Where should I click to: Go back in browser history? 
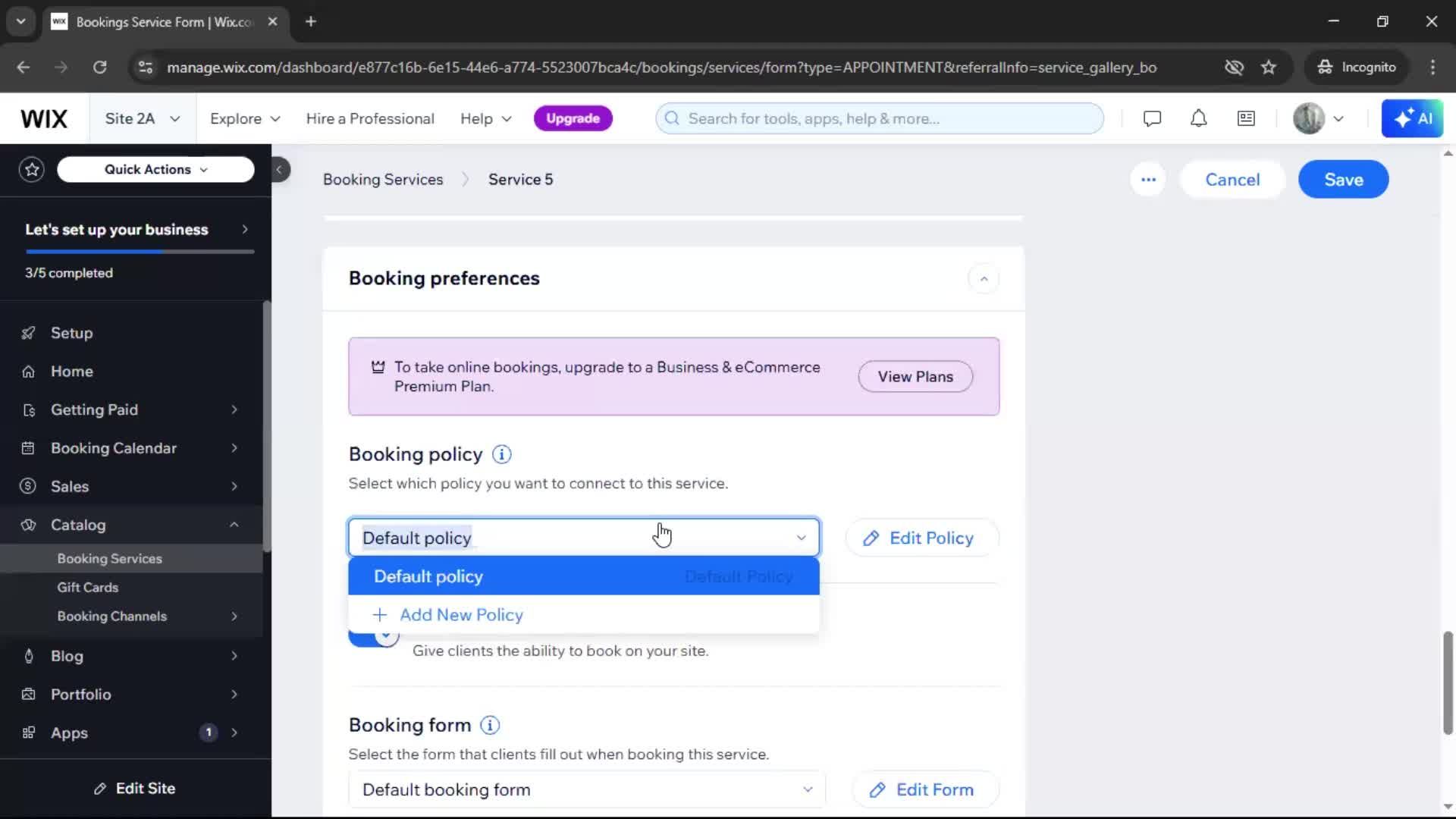click(x=24, y=67)
